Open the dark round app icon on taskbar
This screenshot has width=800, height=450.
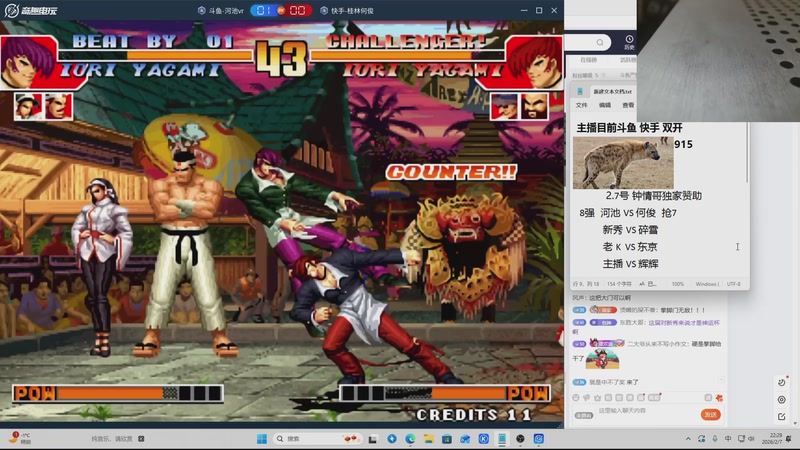click(520, 439)
